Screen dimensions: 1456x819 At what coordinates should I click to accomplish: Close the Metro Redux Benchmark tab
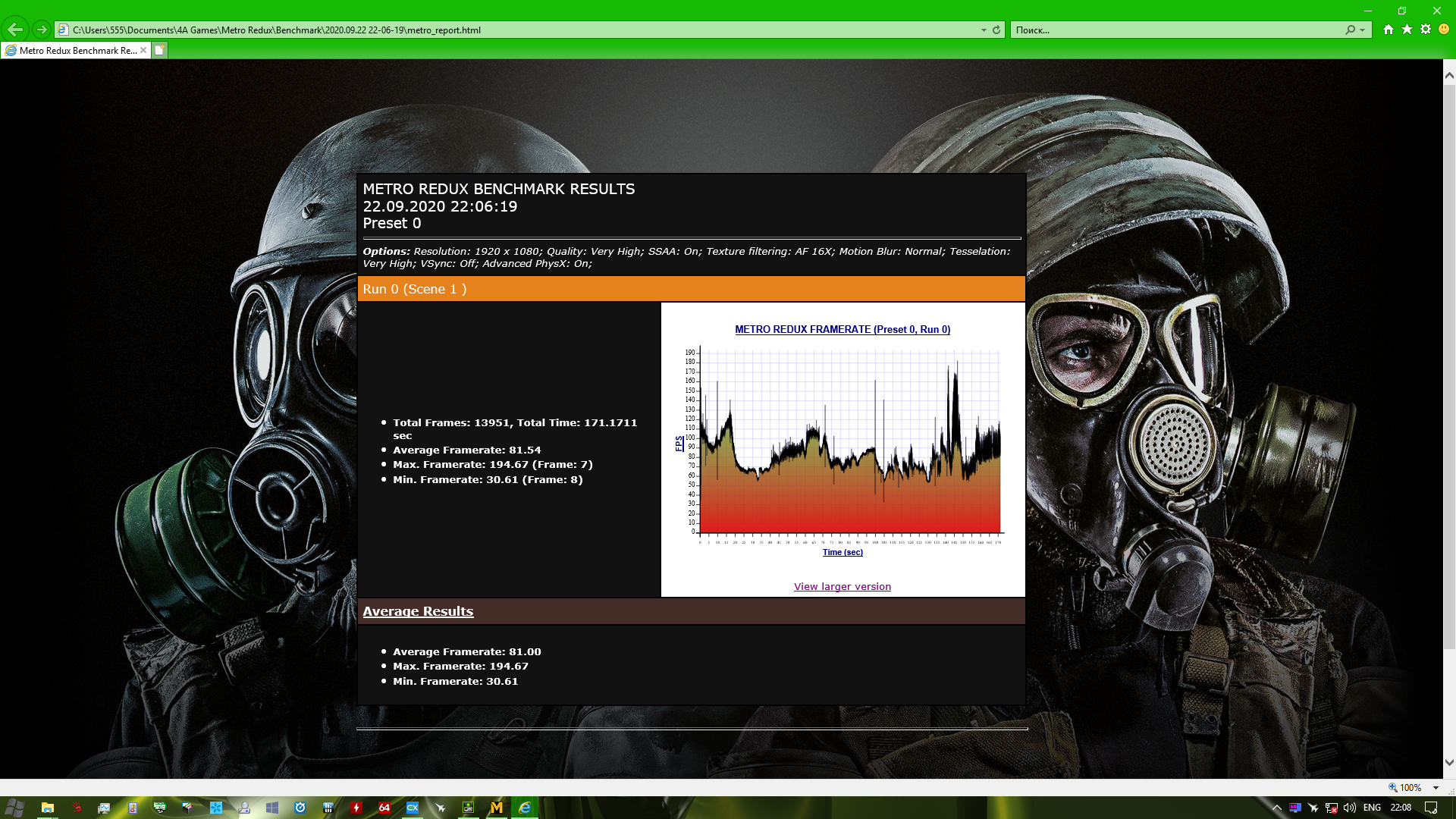143,50
